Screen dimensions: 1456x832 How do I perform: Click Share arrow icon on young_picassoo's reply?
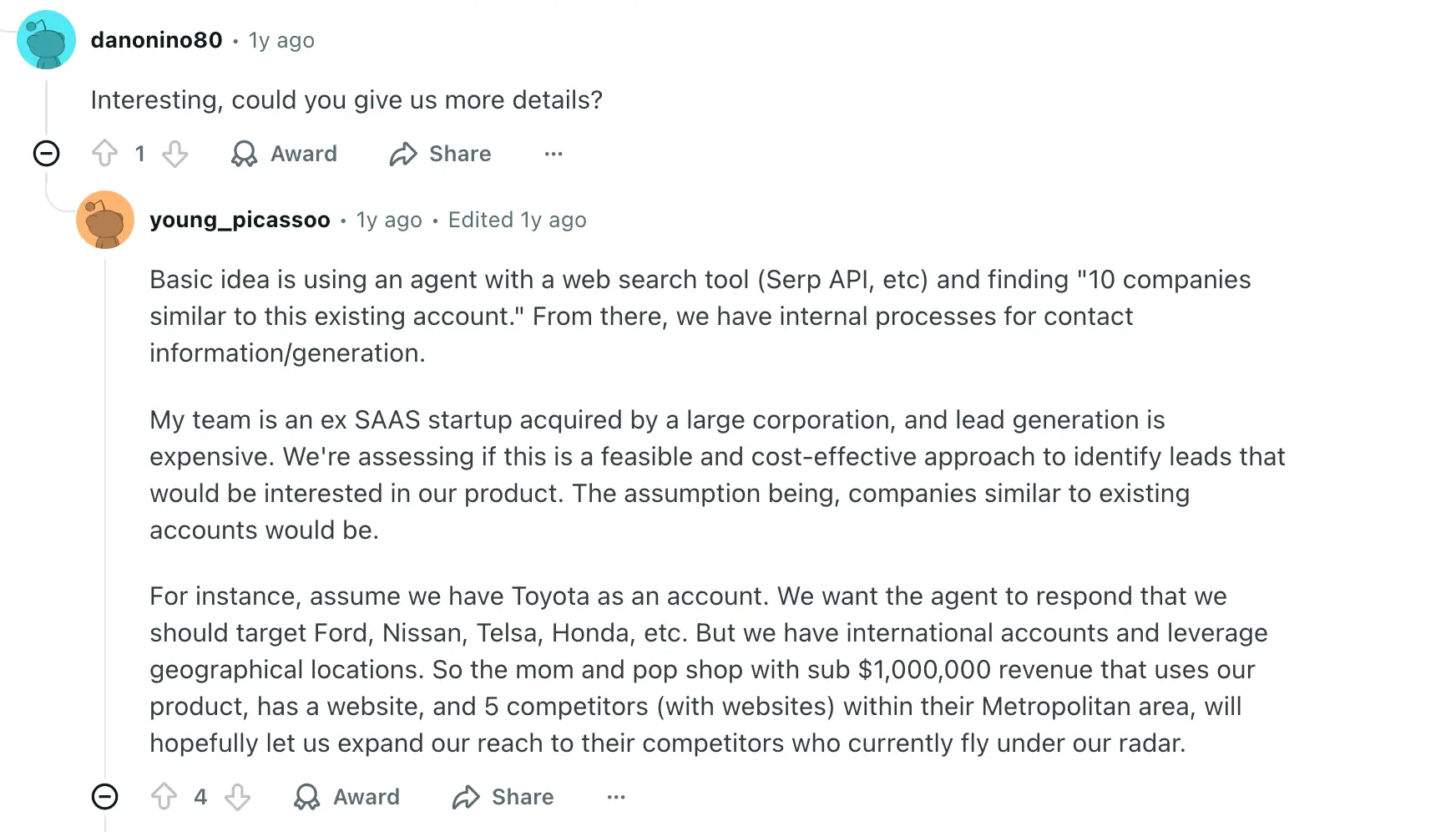coord(466,797)
